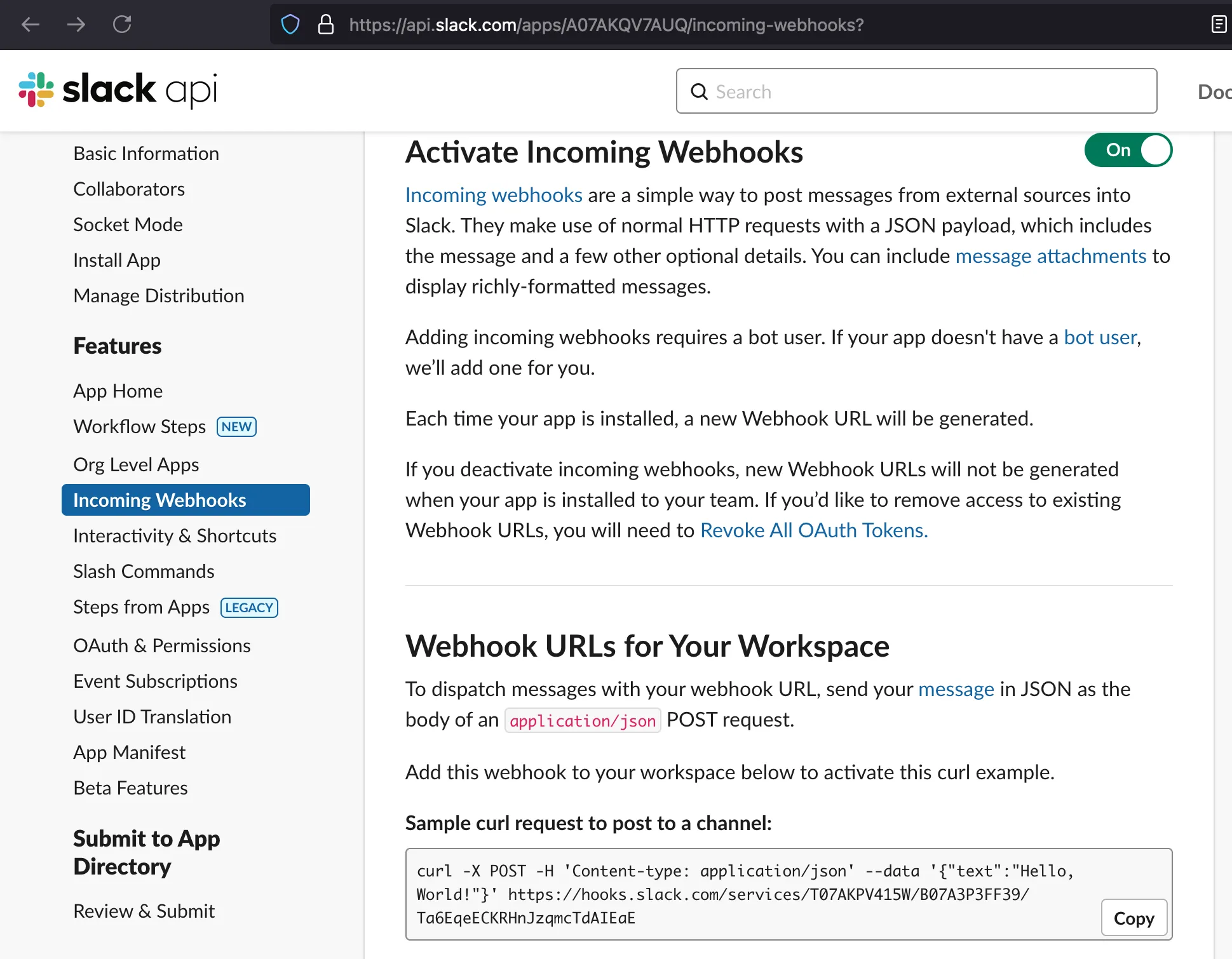Image resolution: width=1232 pixels, height=959 pixels.
Task: Open reader view icon in the address bar
Action: (x=1219, y=25)
